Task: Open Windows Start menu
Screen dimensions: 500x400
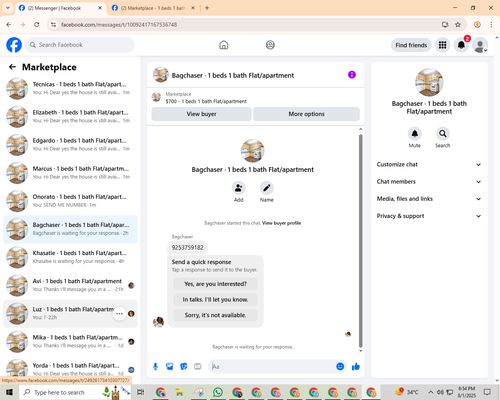Action: pyautogui.click(x=9, y=392)
